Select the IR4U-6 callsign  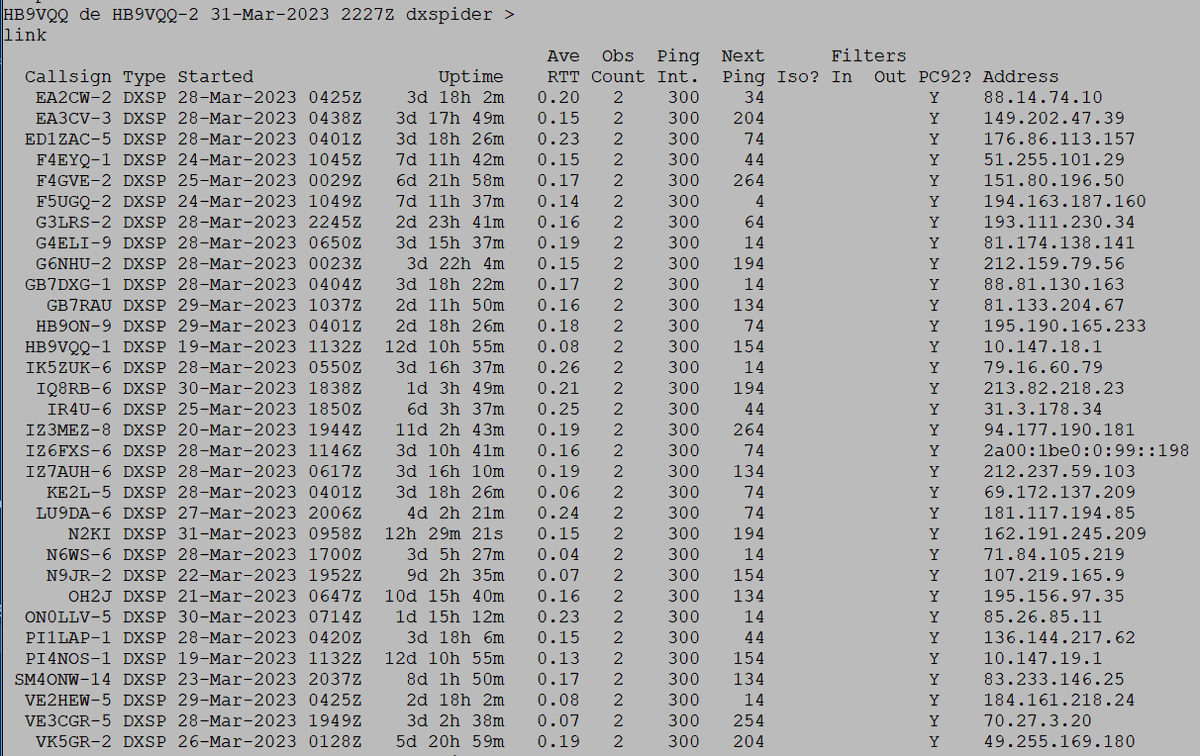80,409
